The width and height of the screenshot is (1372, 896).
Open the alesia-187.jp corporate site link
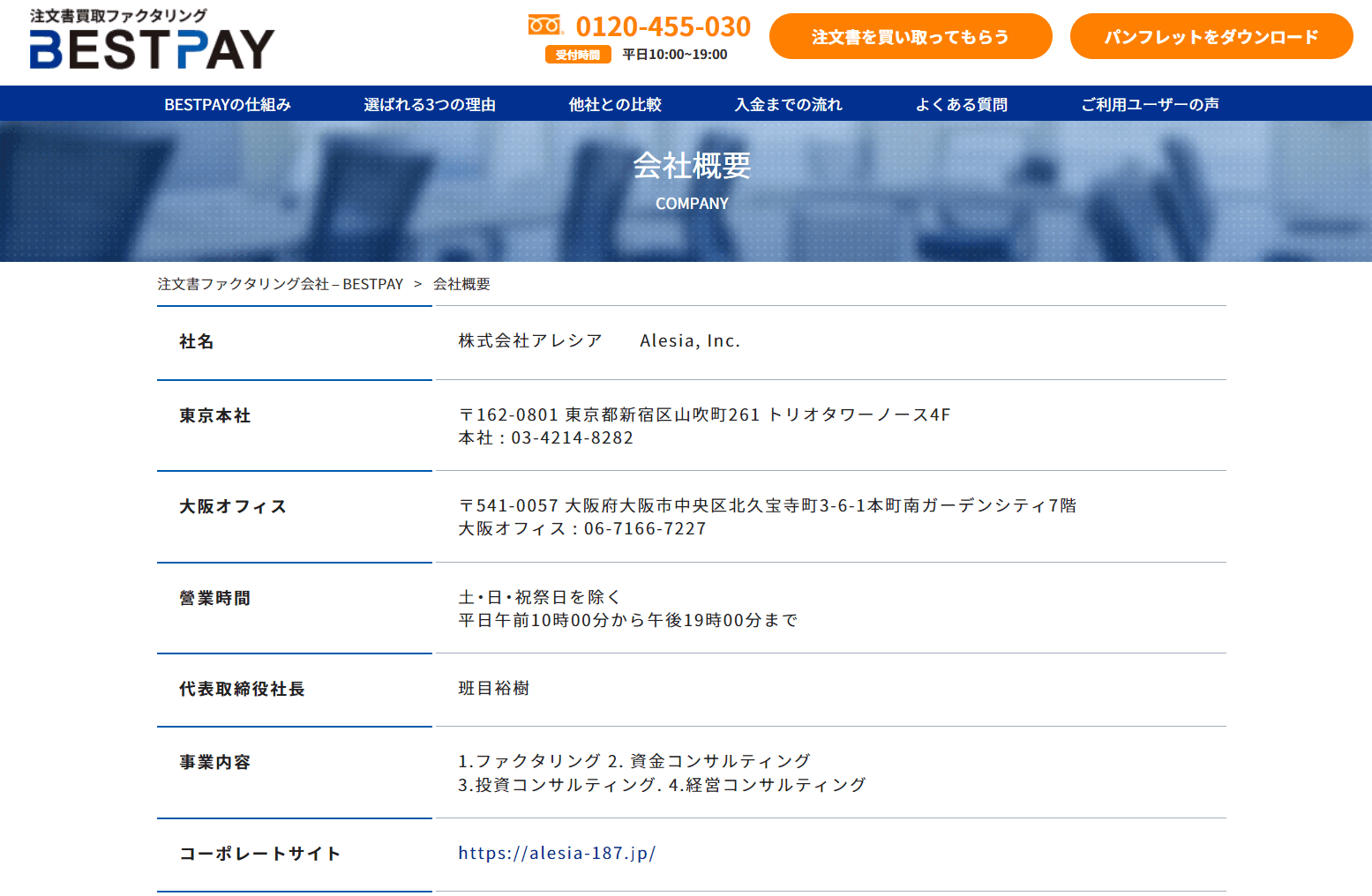point(557,853)
